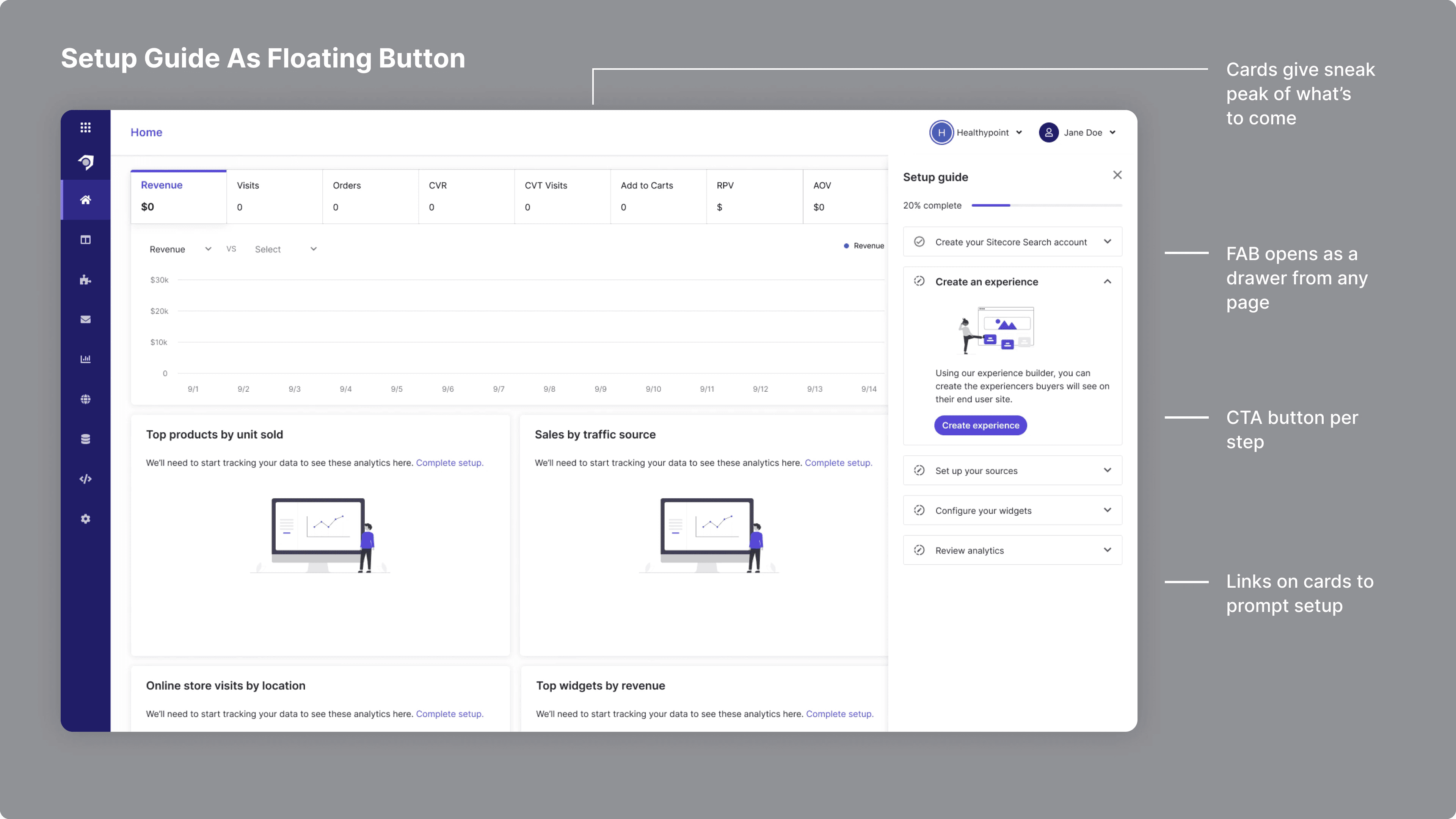Viewport: 1456px width, 819px height.
Task: Click status icon beside Review analytics
Action: pyautogui.click(x=919, y=550)
